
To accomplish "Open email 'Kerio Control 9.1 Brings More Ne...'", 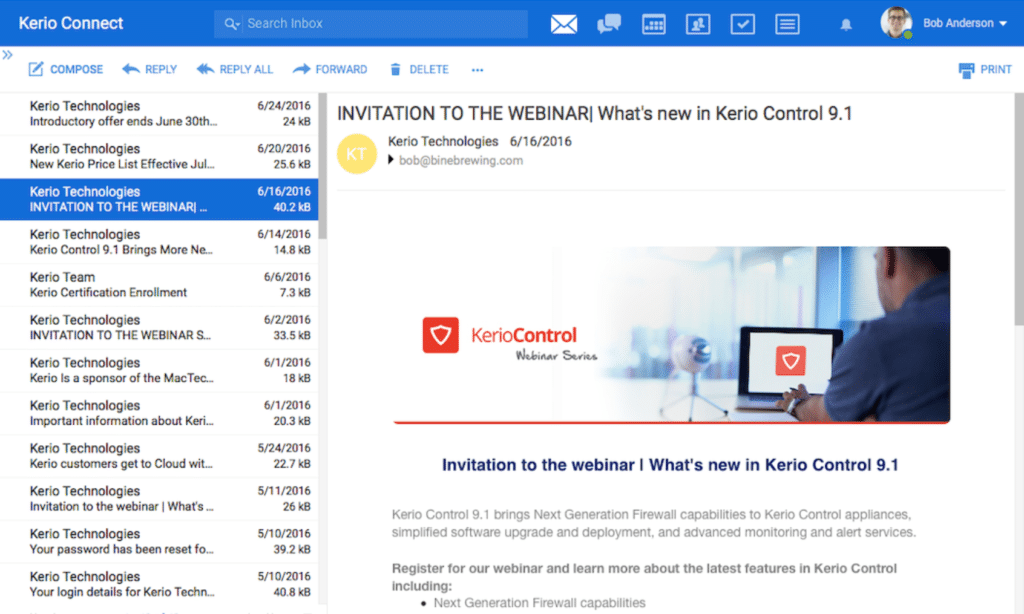I will pos(159,242).
